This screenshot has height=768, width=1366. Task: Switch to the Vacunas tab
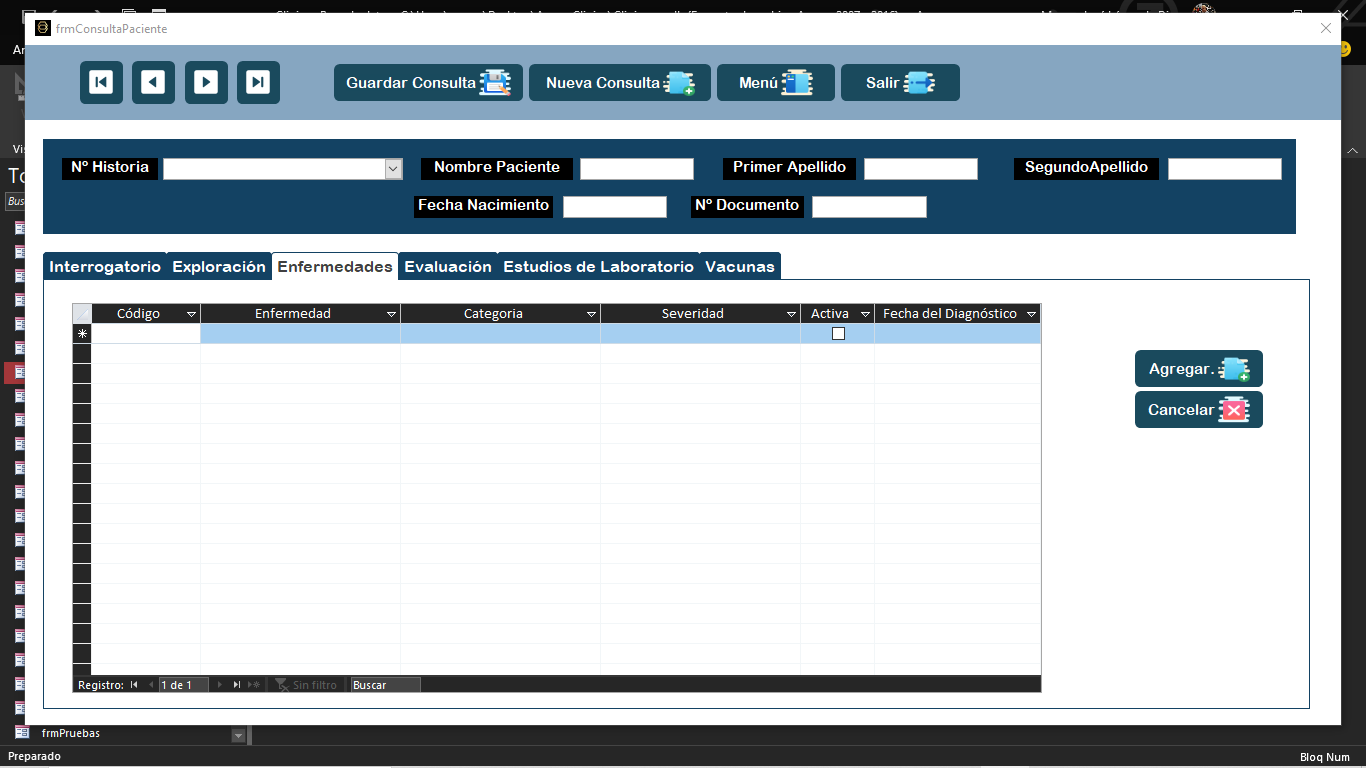[x=740, y=267]
